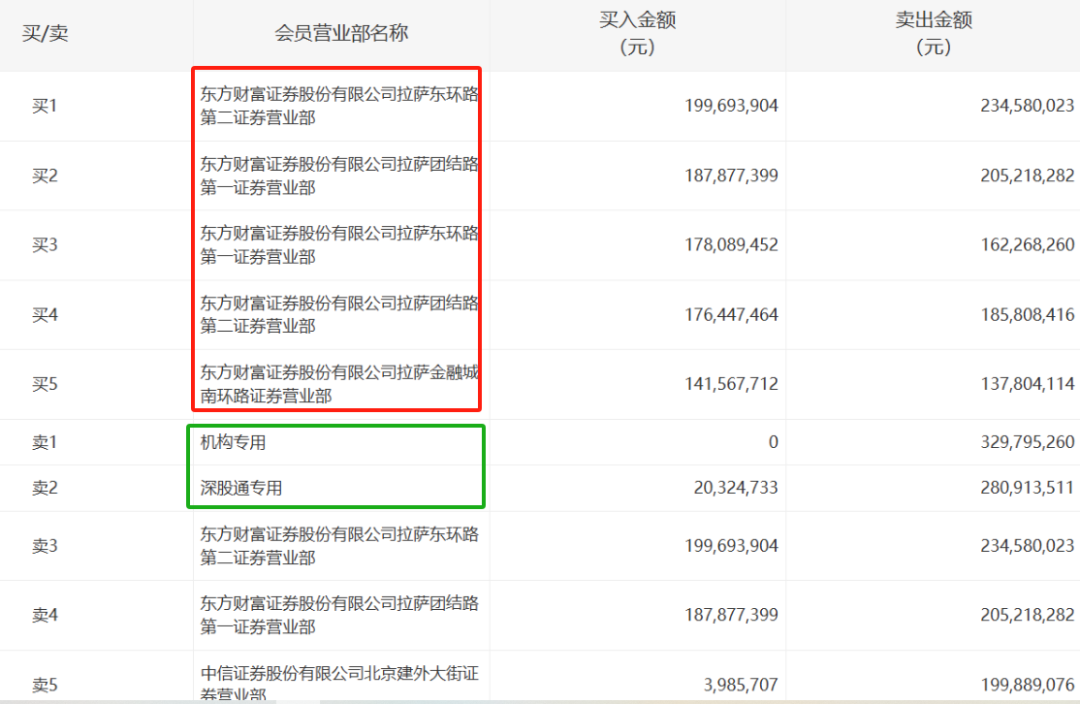This screenshot has height=704, width=1080.
Task: Click sell amount 185,808,416
Action: (1027, 315)
